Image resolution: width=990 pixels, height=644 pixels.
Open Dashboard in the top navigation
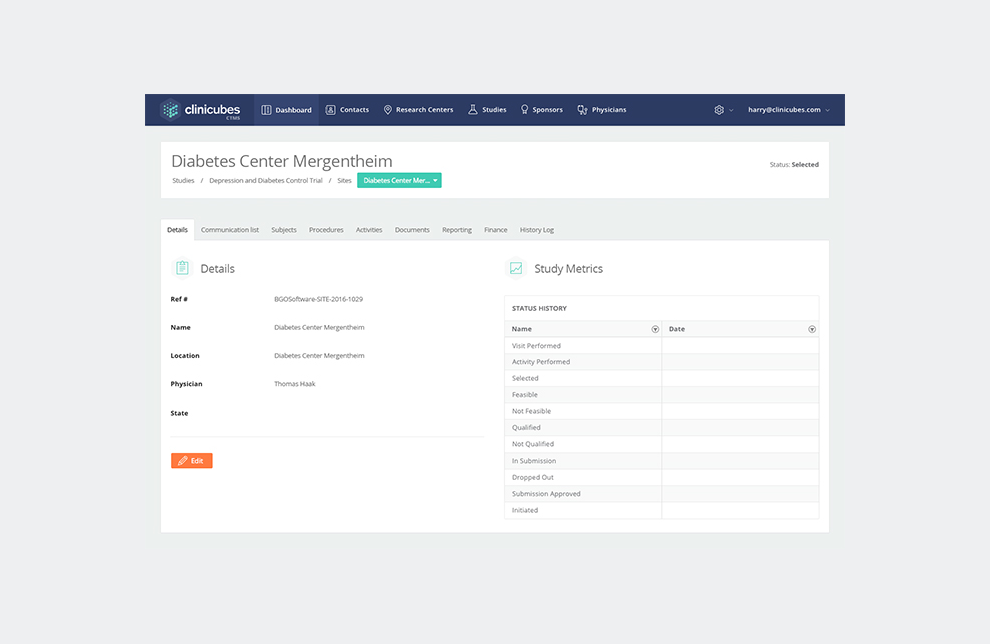click(x=287, y=110)
